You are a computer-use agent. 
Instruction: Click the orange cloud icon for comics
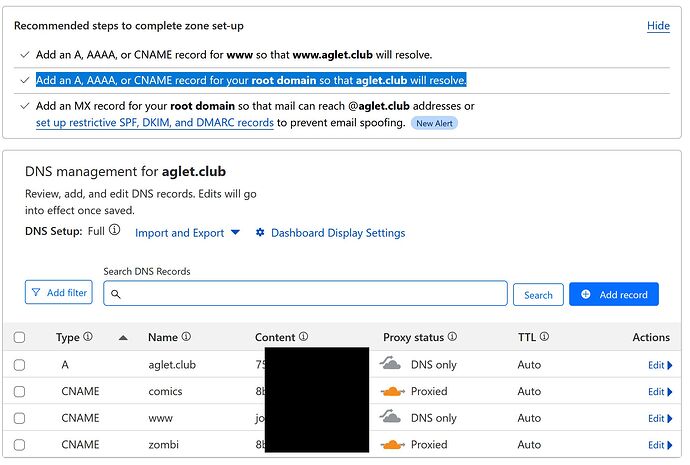[x=392, y=391]
